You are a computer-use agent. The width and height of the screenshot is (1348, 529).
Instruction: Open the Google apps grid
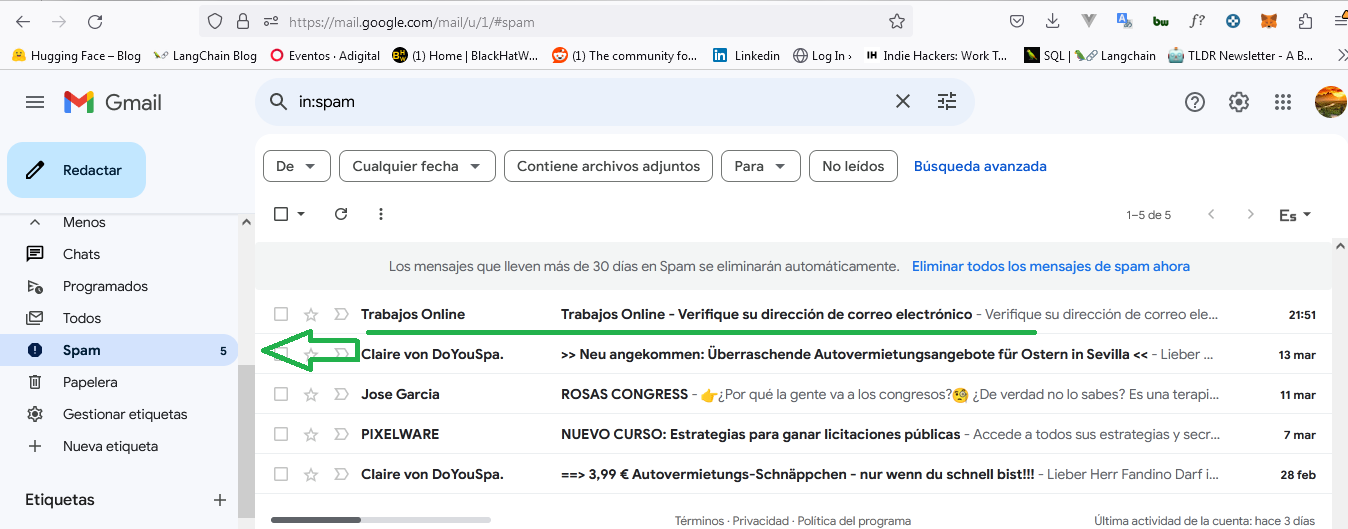pos(1283,102)
